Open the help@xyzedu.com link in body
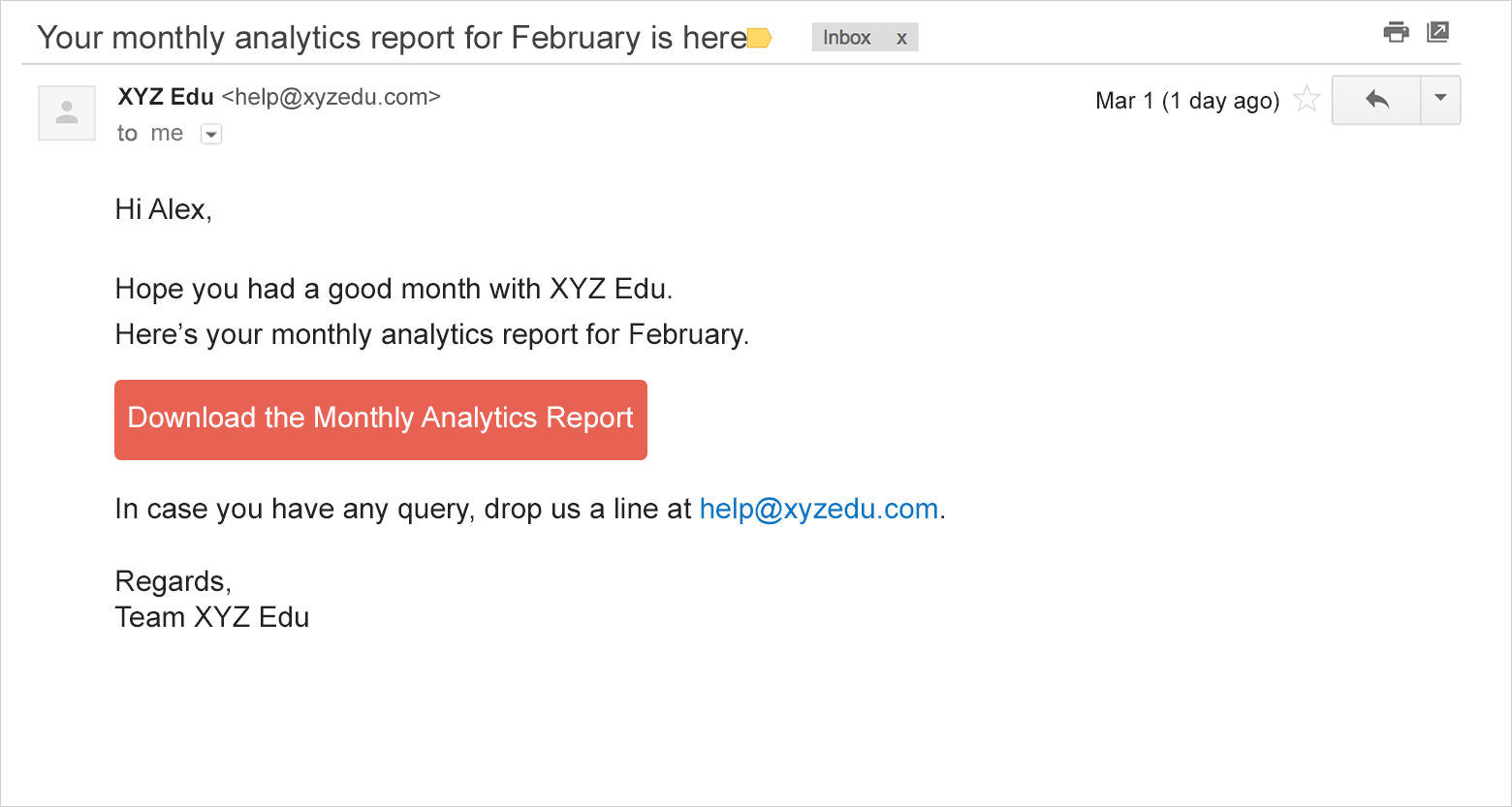This screenshot has height=807, width=1512. (819, 509)
